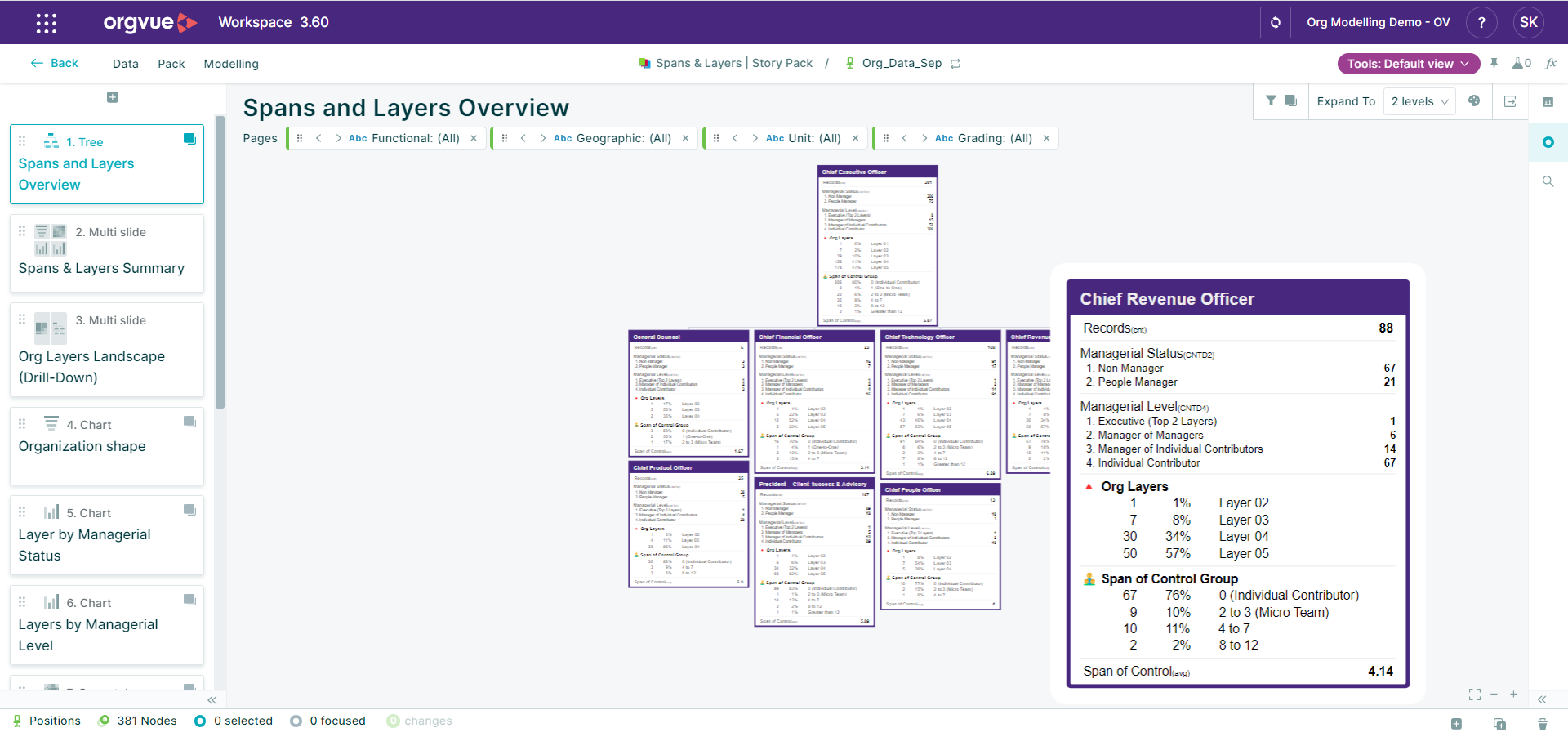The width and height of the screenshot is (1568, 737).
Task: Open the Modelling menu
Action: coord(231,64)
